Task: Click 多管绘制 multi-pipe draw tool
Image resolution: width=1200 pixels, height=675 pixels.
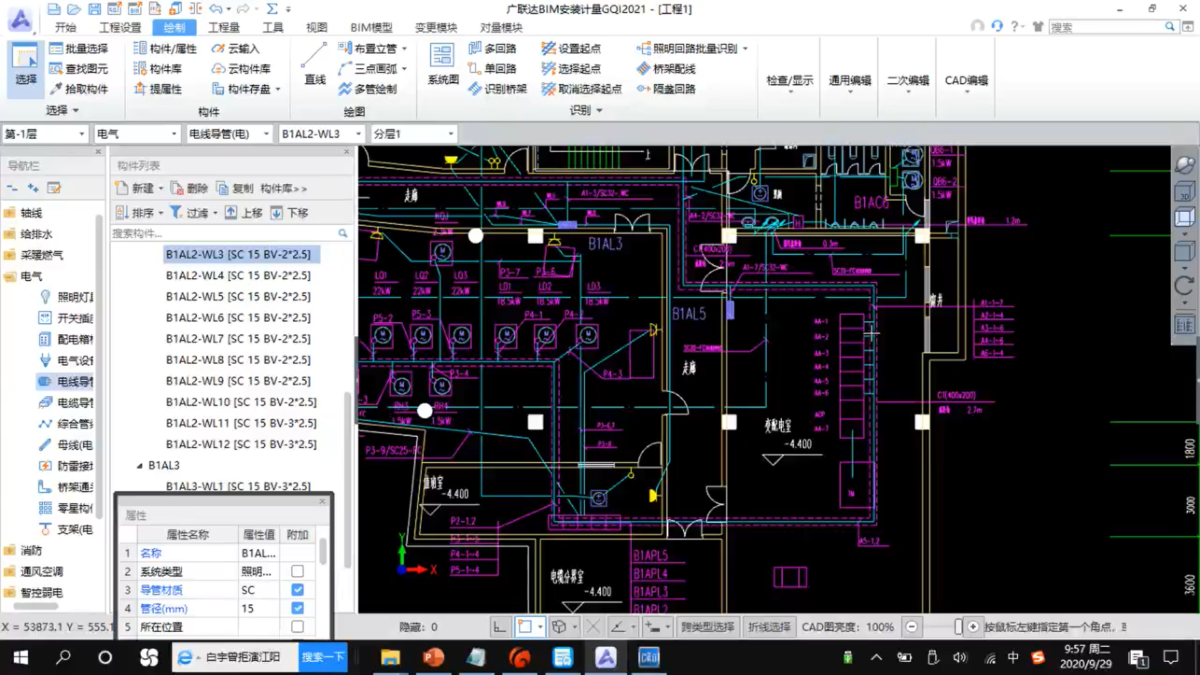Action: pyautogui.click(x=367, y=89)
